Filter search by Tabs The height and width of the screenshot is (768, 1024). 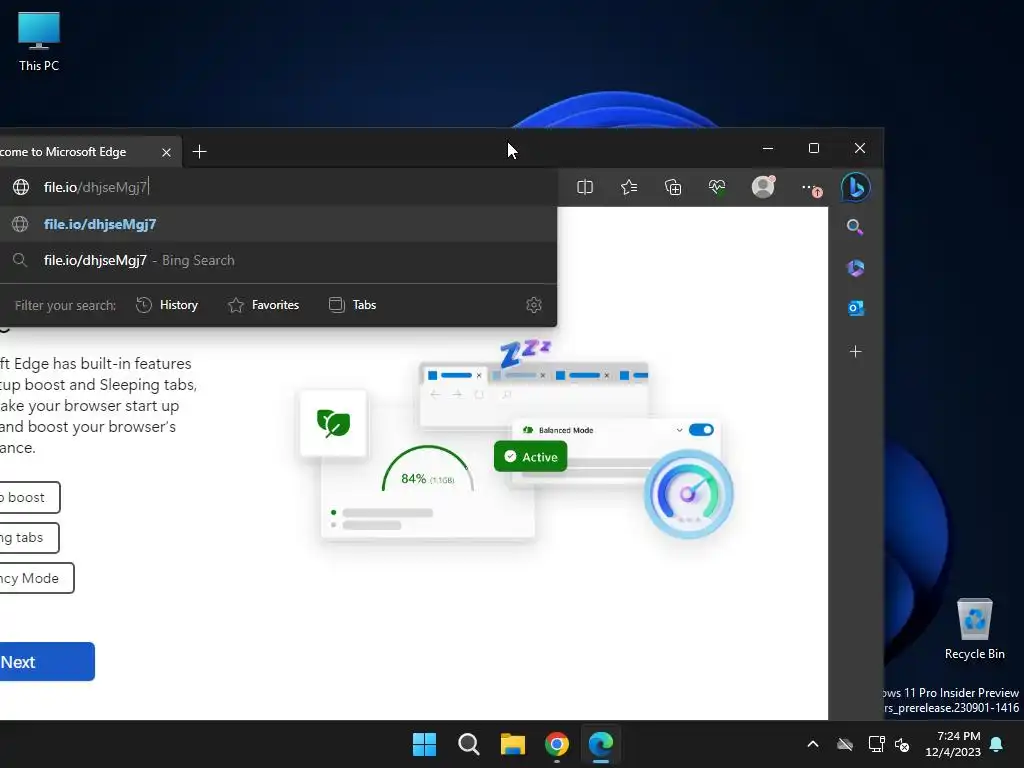pos(353,305)
